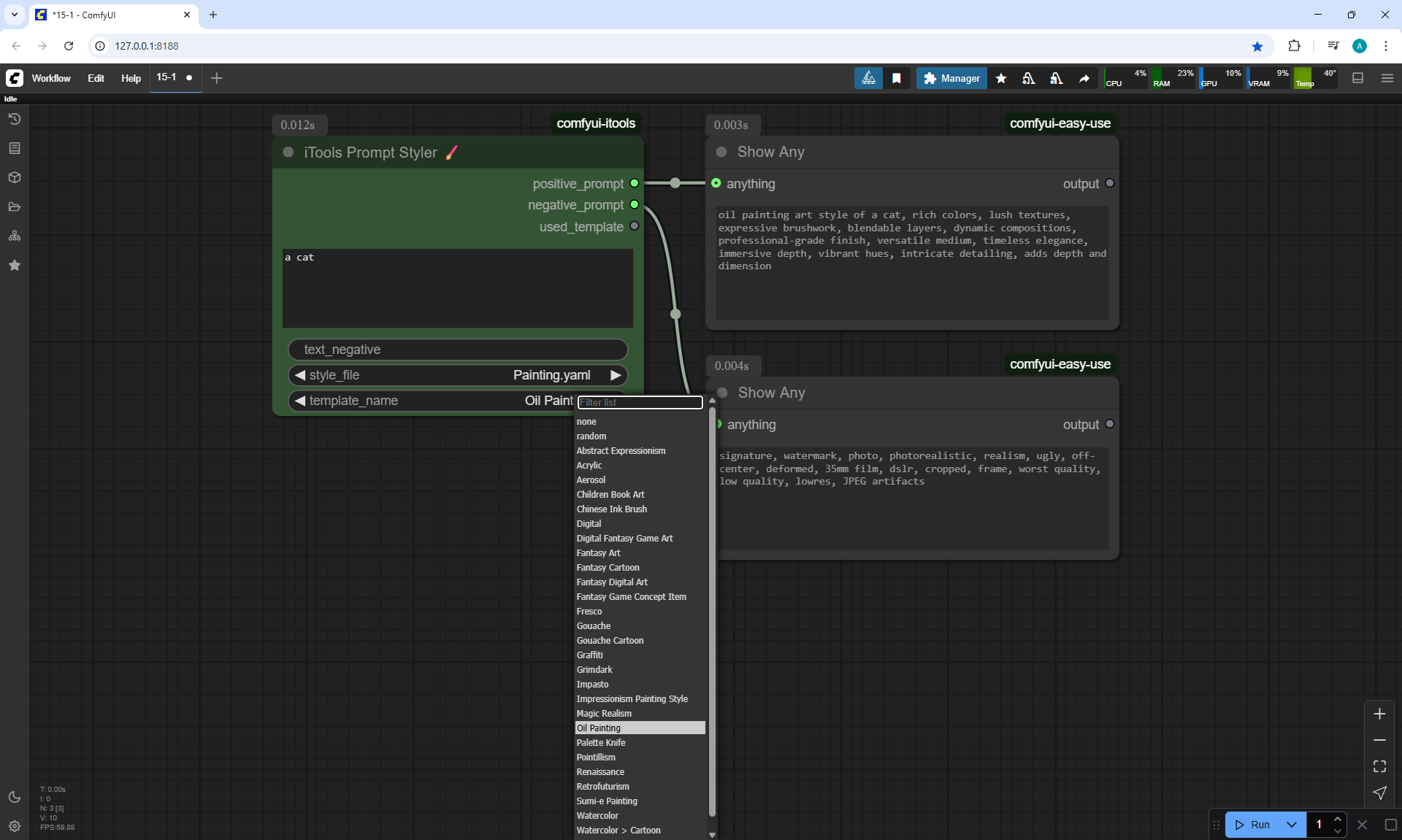Click the bookmark icon in top toolbar
This screenshot has height=840, width=1402.
coord(896,78)
